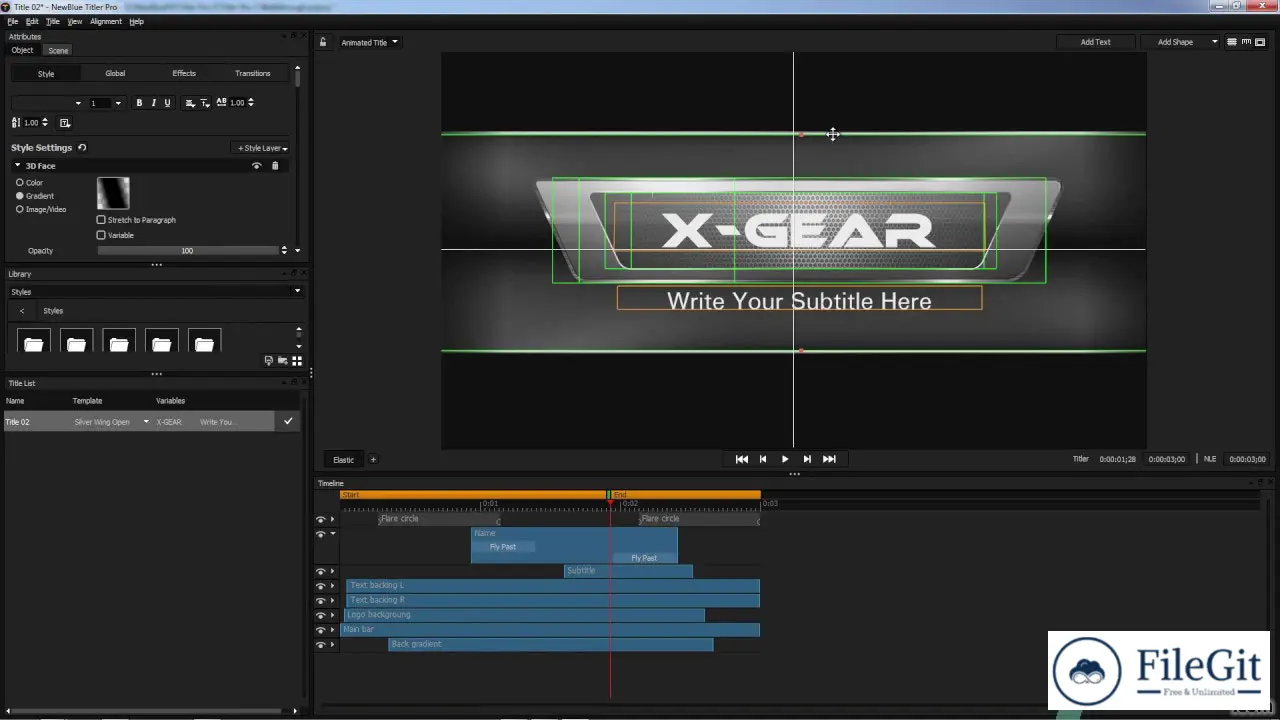This screenshot has height=720, width=1280.
Task: Expand the Text backing L layer
Action: [333, 586]
